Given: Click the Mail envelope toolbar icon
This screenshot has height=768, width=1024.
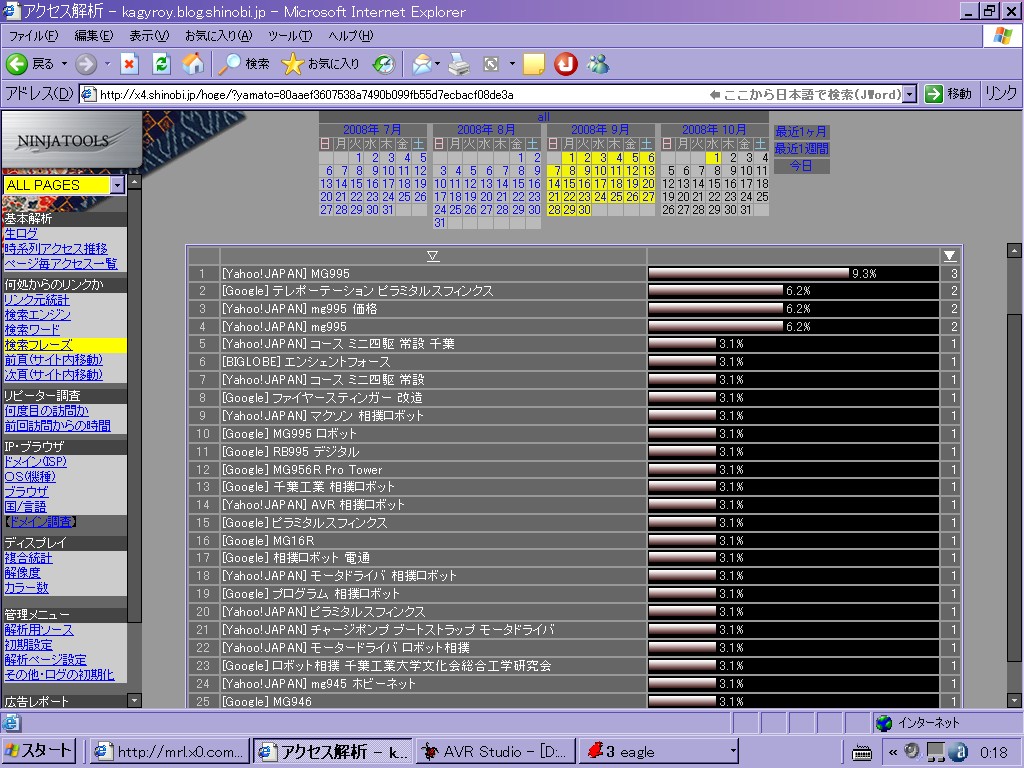Looking at the screenshot, I should [x=422, y=63].
